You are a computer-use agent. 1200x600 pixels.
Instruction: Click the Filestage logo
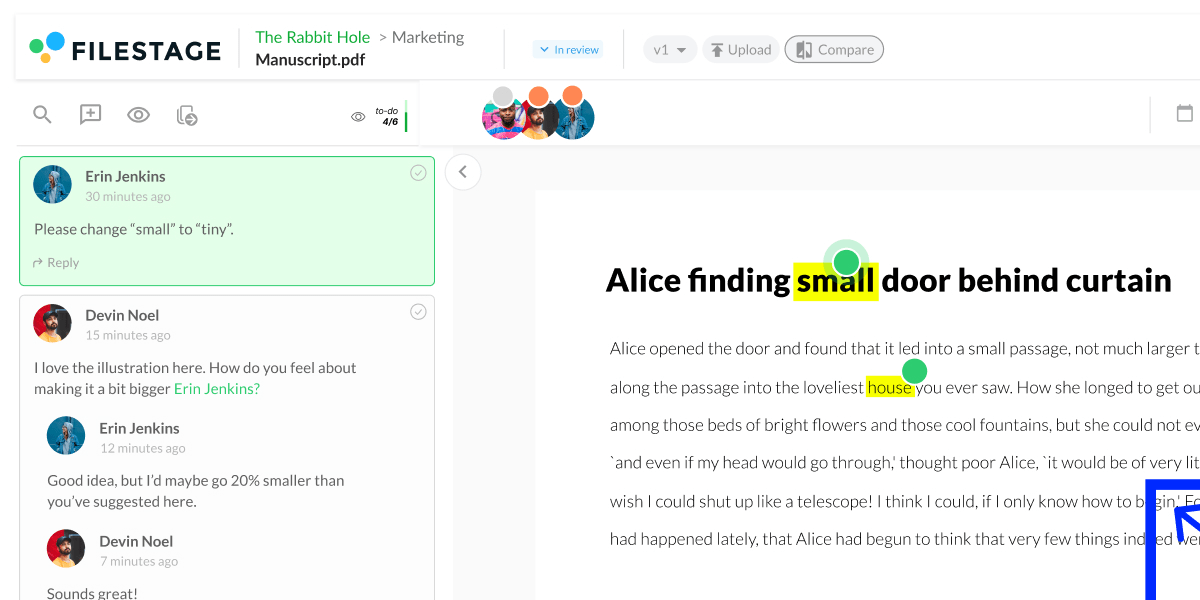coord(125,46)
